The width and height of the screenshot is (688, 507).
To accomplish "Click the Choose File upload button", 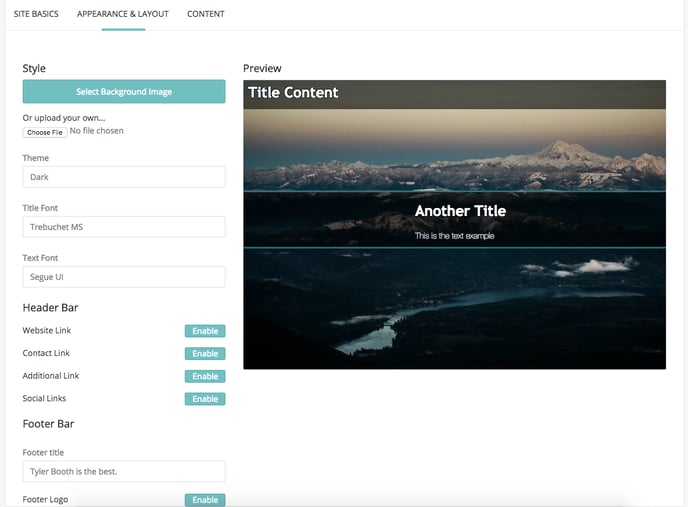I will (45, 132).
